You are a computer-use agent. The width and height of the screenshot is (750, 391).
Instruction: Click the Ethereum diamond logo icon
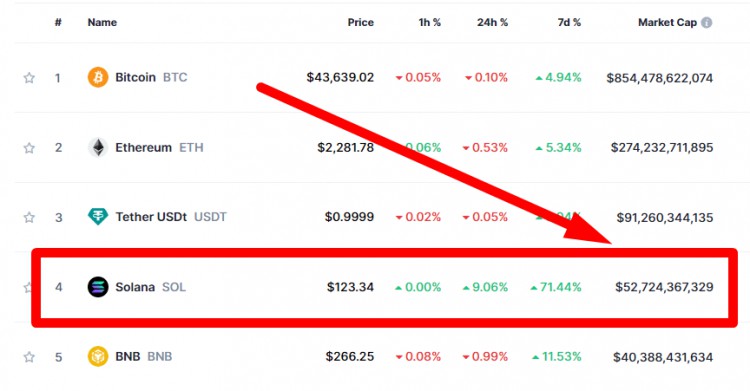pos(98,147)
